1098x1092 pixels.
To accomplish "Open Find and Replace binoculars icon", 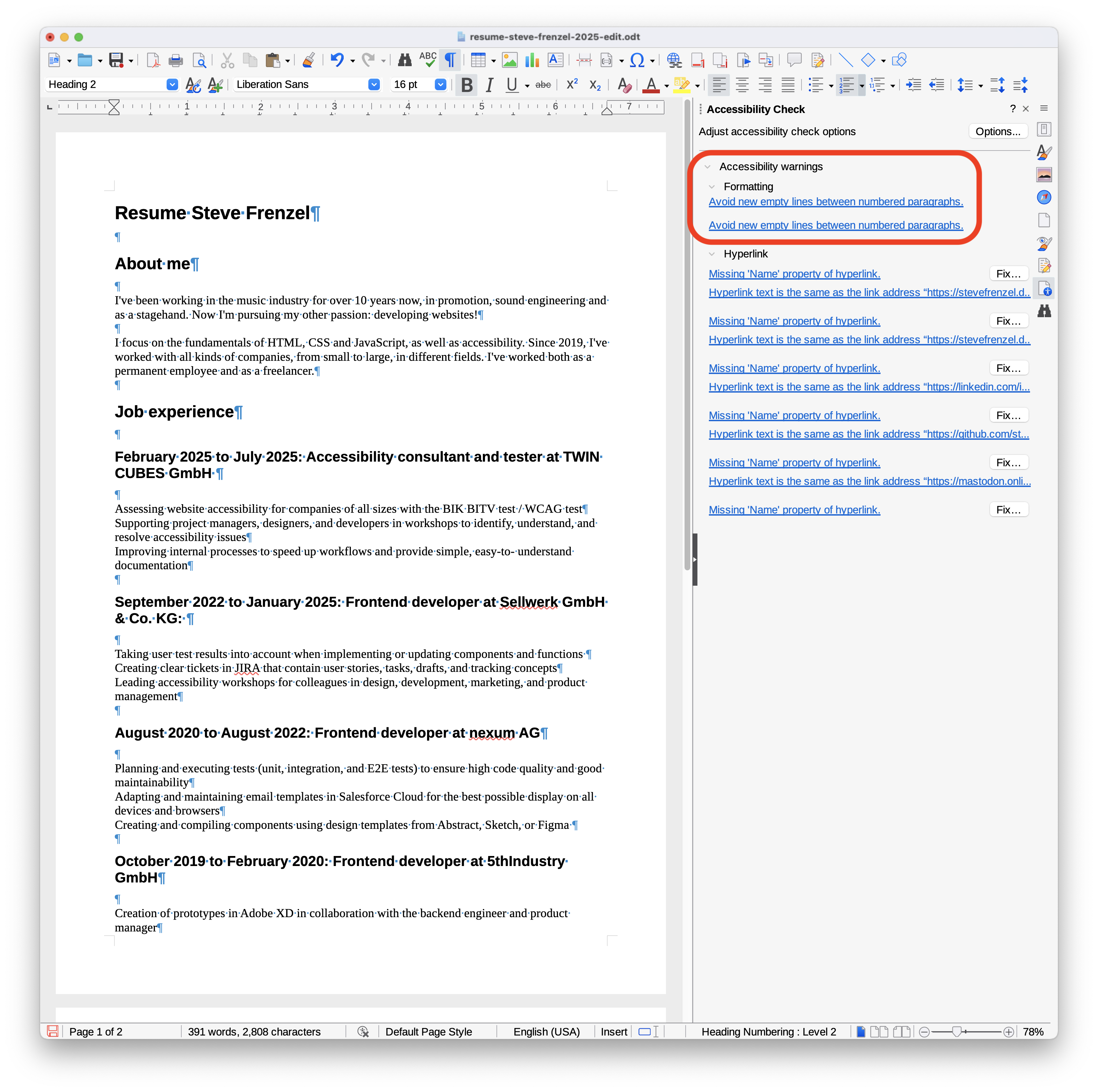I will click(x=404, y=60).
